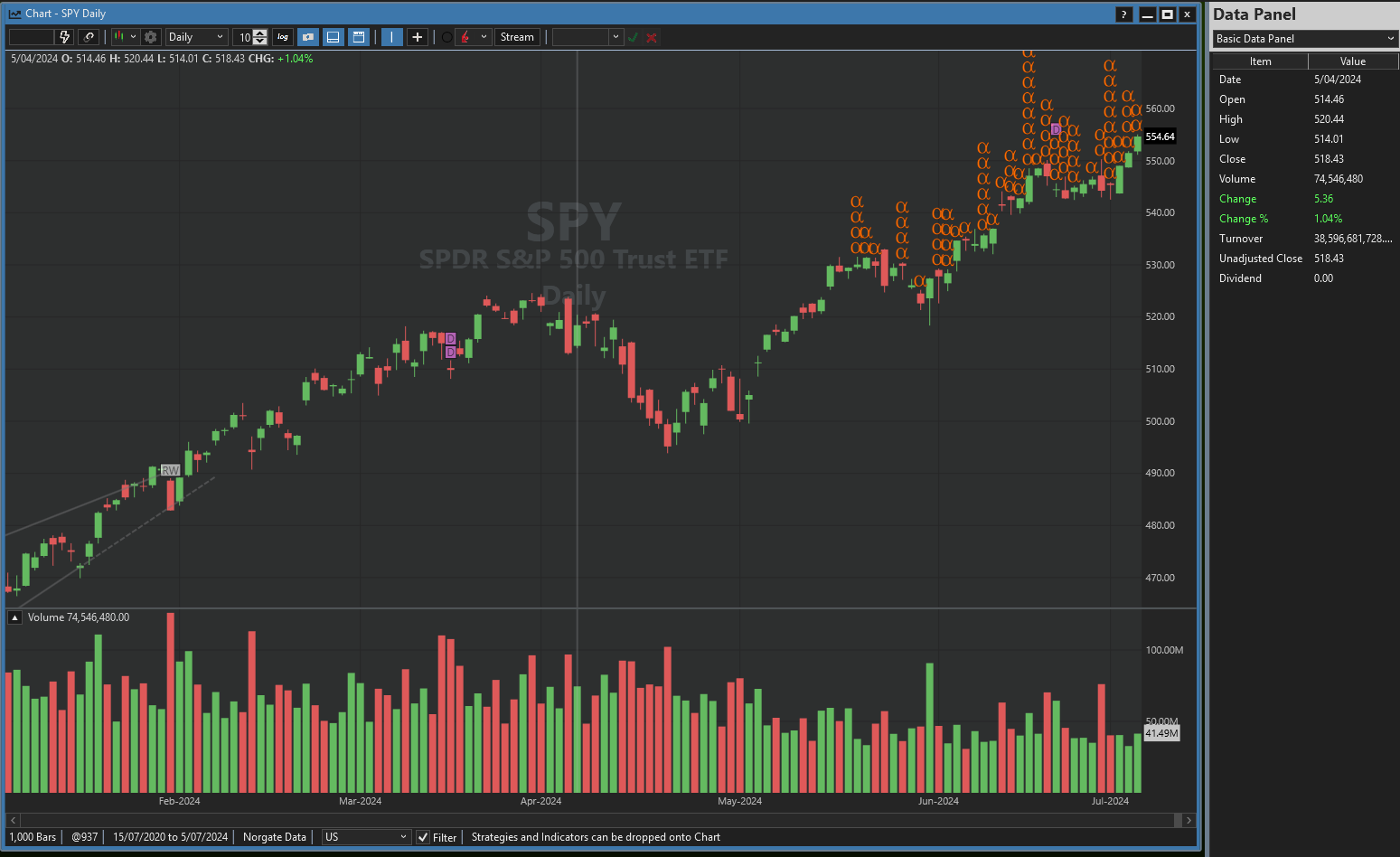Image resolution: width=1400 pixels, height=857 pixels.
Task: Click the symbol input field
Action: (32, 37)
